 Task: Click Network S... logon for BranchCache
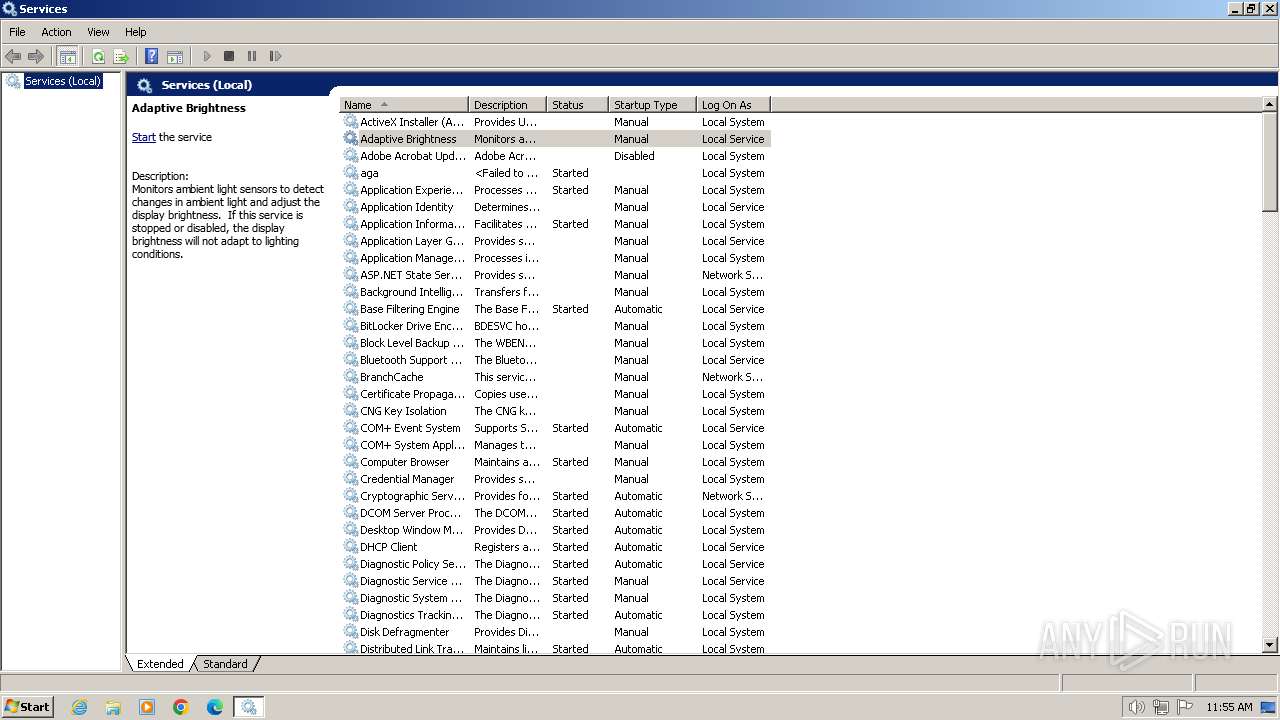732,377
